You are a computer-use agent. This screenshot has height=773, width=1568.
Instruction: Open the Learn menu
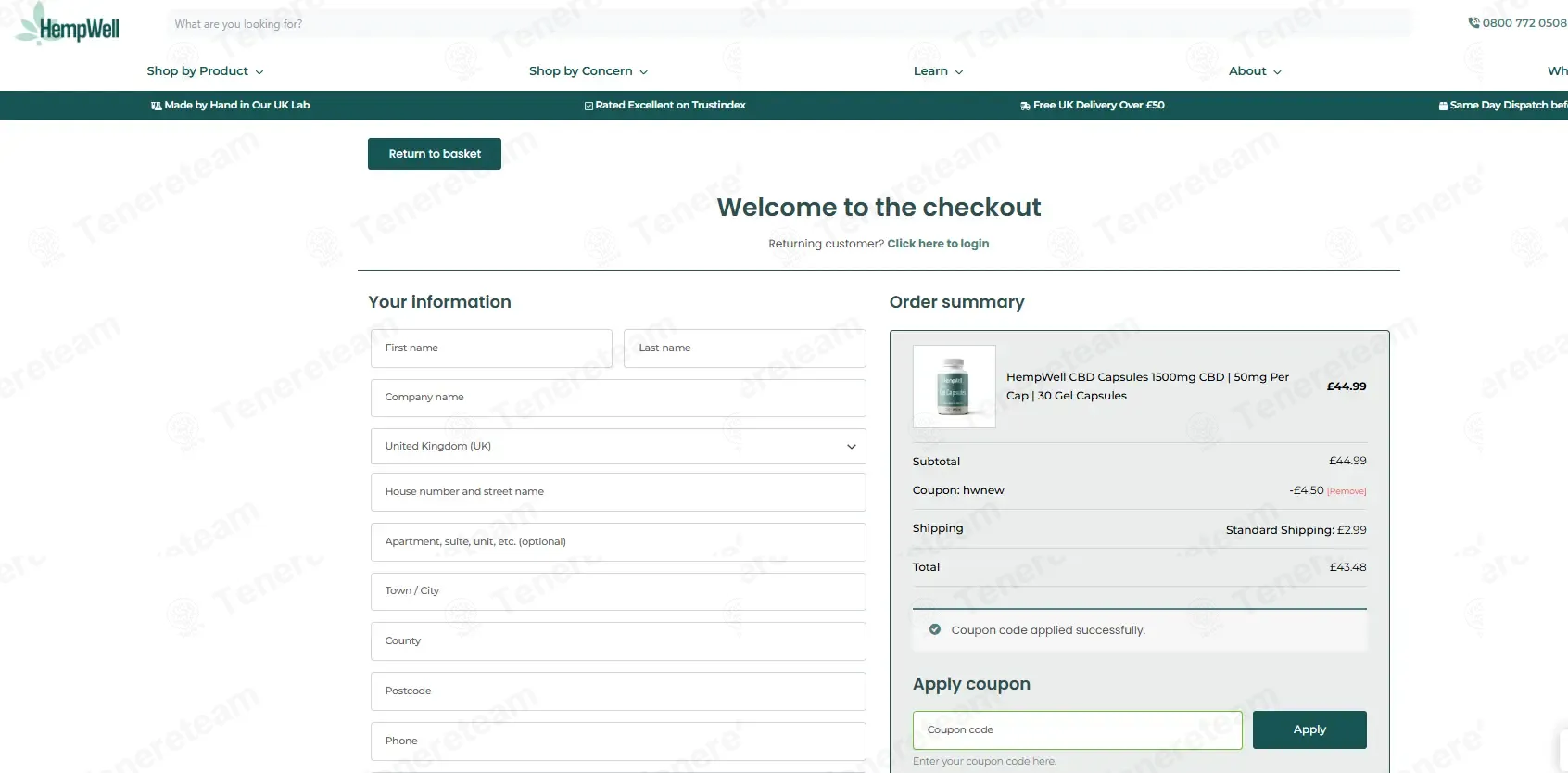point(938,71)
